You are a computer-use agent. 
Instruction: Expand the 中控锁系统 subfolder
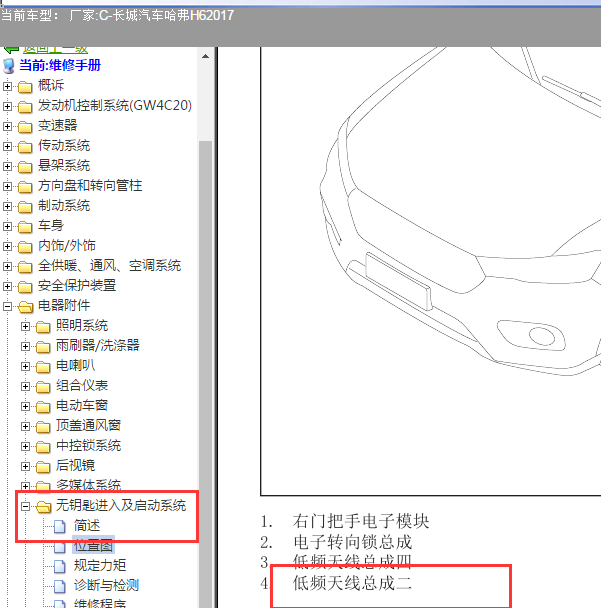point(25,446)
